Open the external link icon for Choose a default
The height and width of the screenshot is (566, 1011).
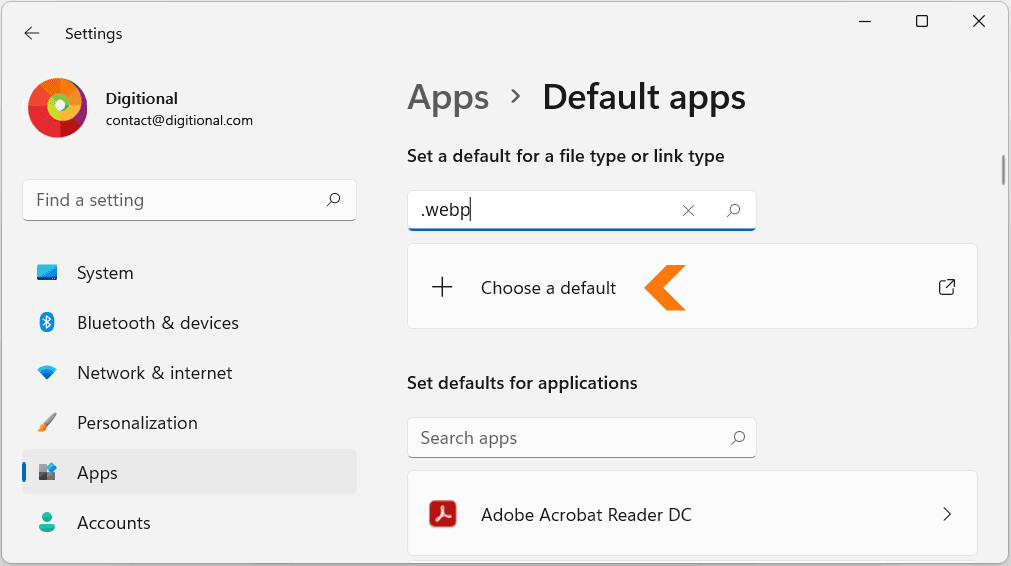pyautogui.click(x=947, y=287)
